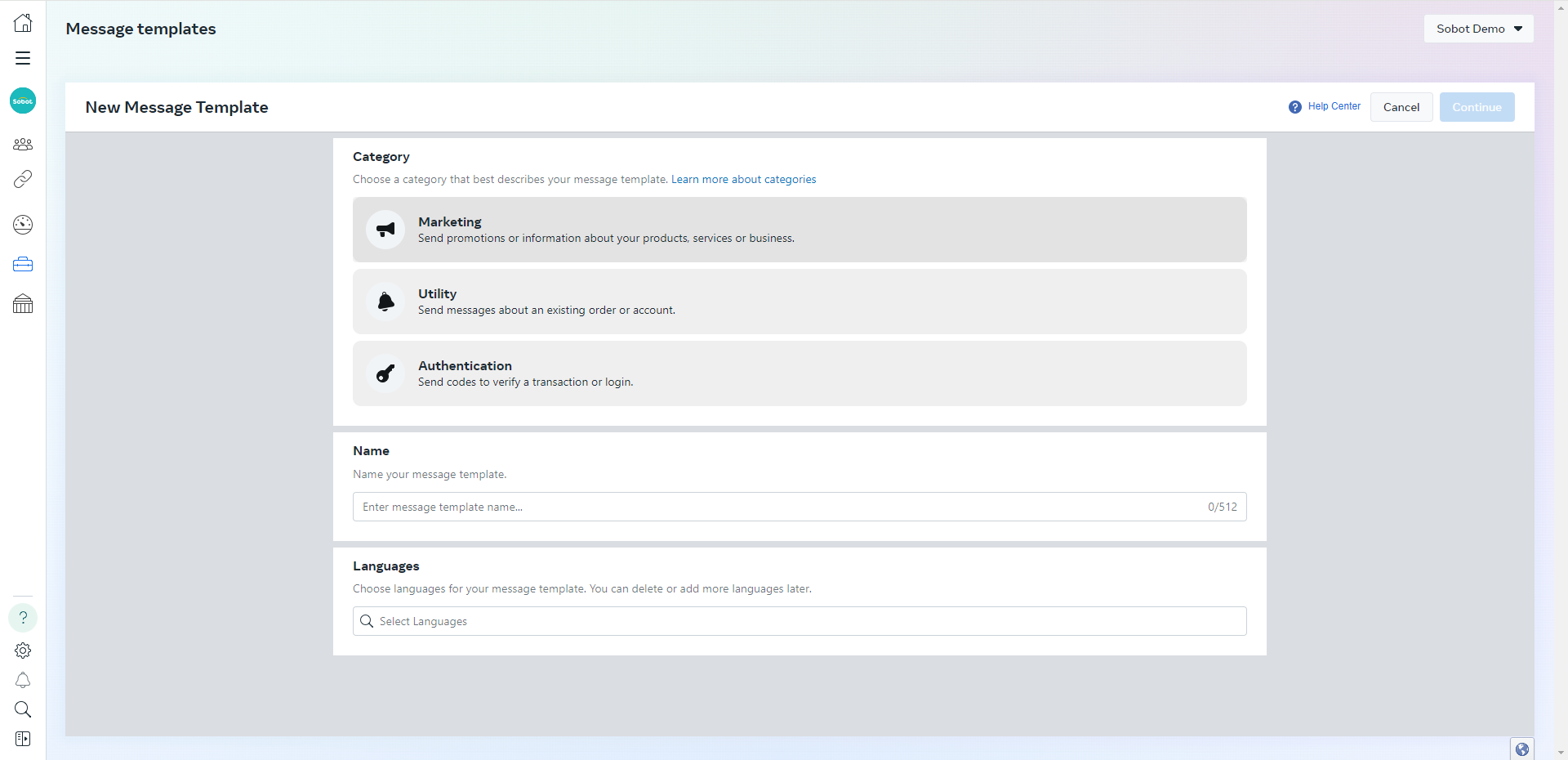Click the question mark help icon in sidebar

click(x=23, y=618)
